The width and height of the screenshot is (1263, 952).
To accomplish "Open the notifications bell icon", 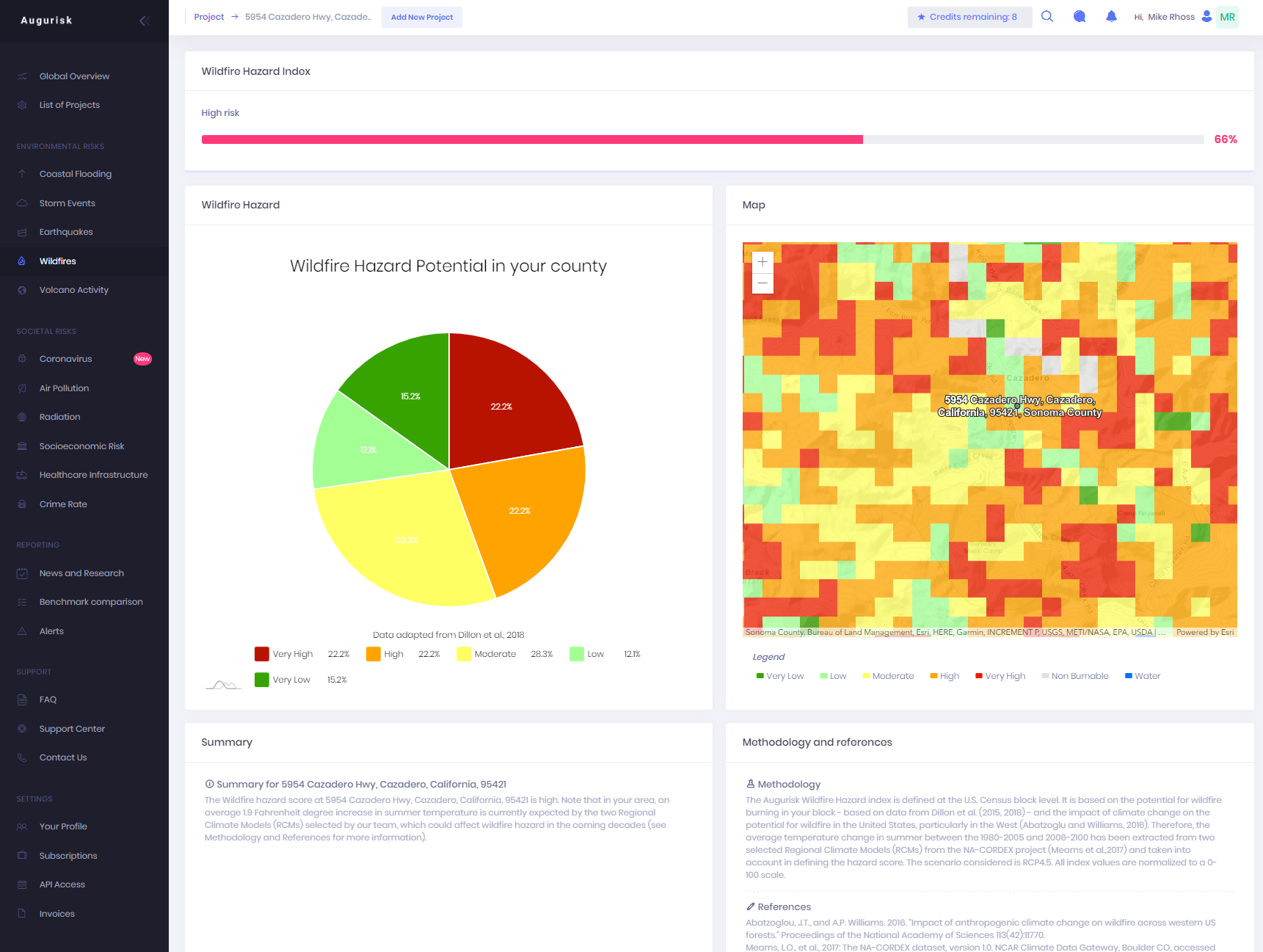I will pyautogui.click(x=1111, y=16).
